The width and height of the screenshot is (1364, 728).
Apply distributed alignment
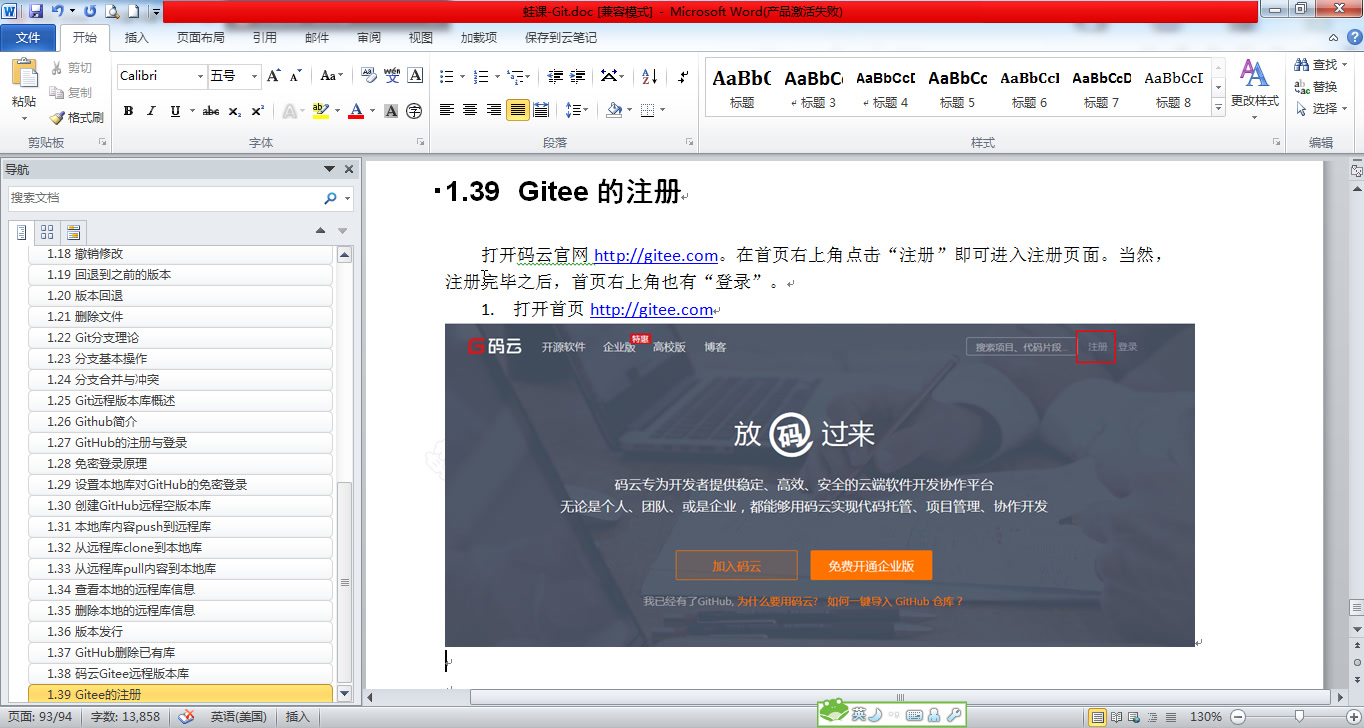[x=541, y=110]
